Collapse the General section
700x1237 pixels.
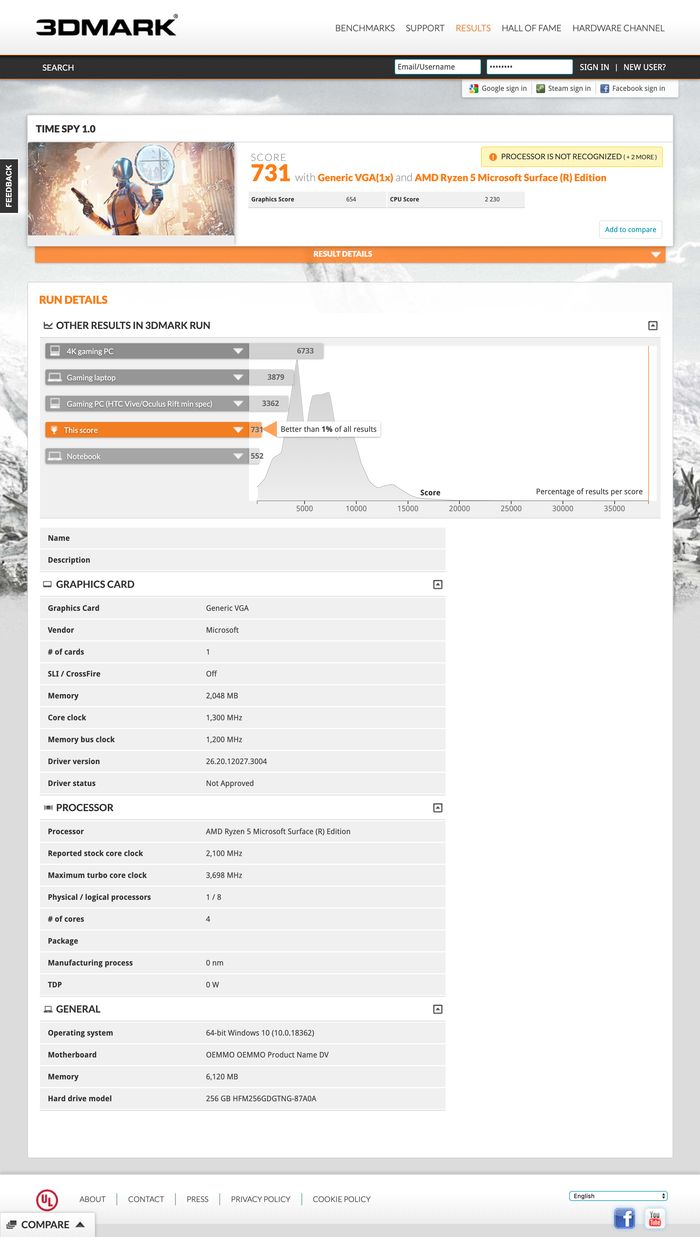[437, 1010]
